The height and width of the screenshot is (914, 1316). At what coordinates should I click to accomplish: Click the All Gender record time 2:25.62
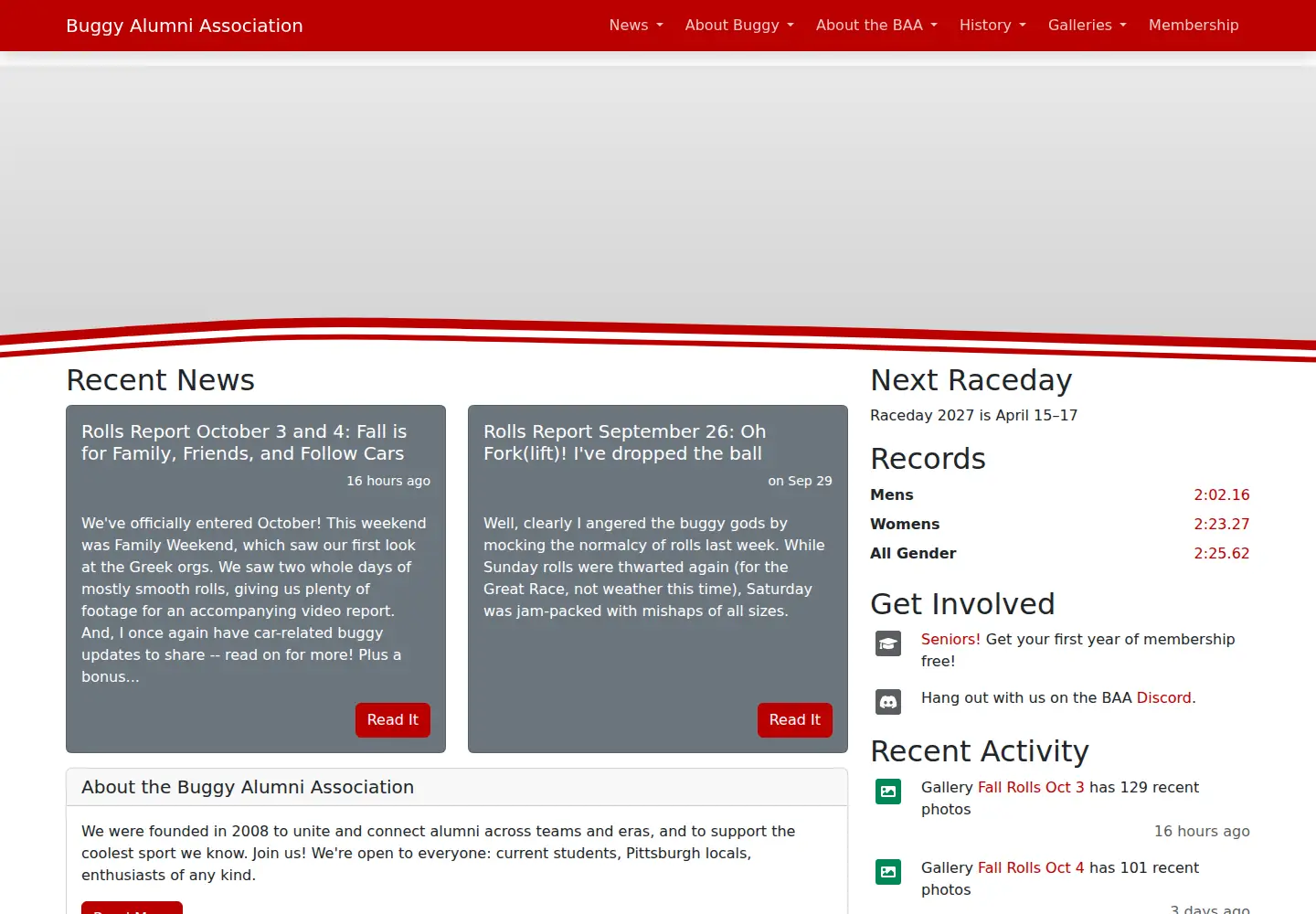[x=1222, y=554]
